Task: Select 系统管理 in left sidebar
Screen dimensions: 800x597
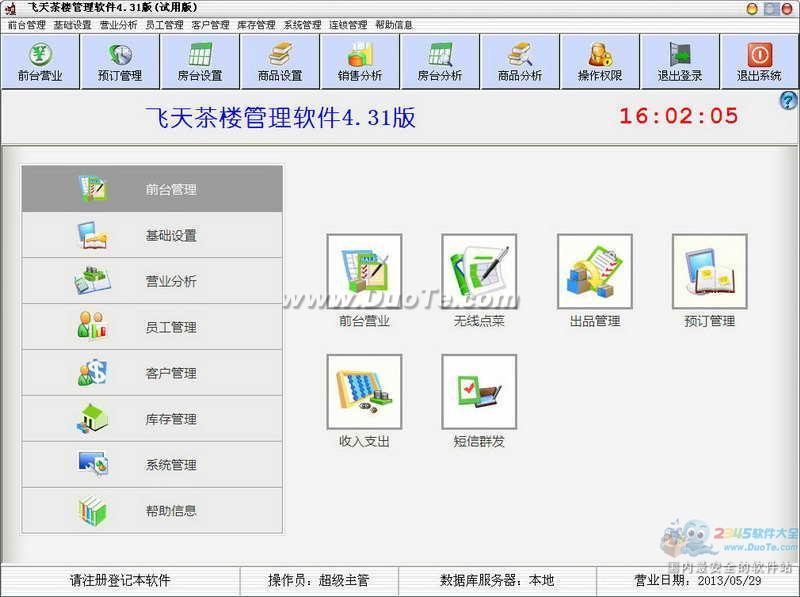Action: point(152,465)
